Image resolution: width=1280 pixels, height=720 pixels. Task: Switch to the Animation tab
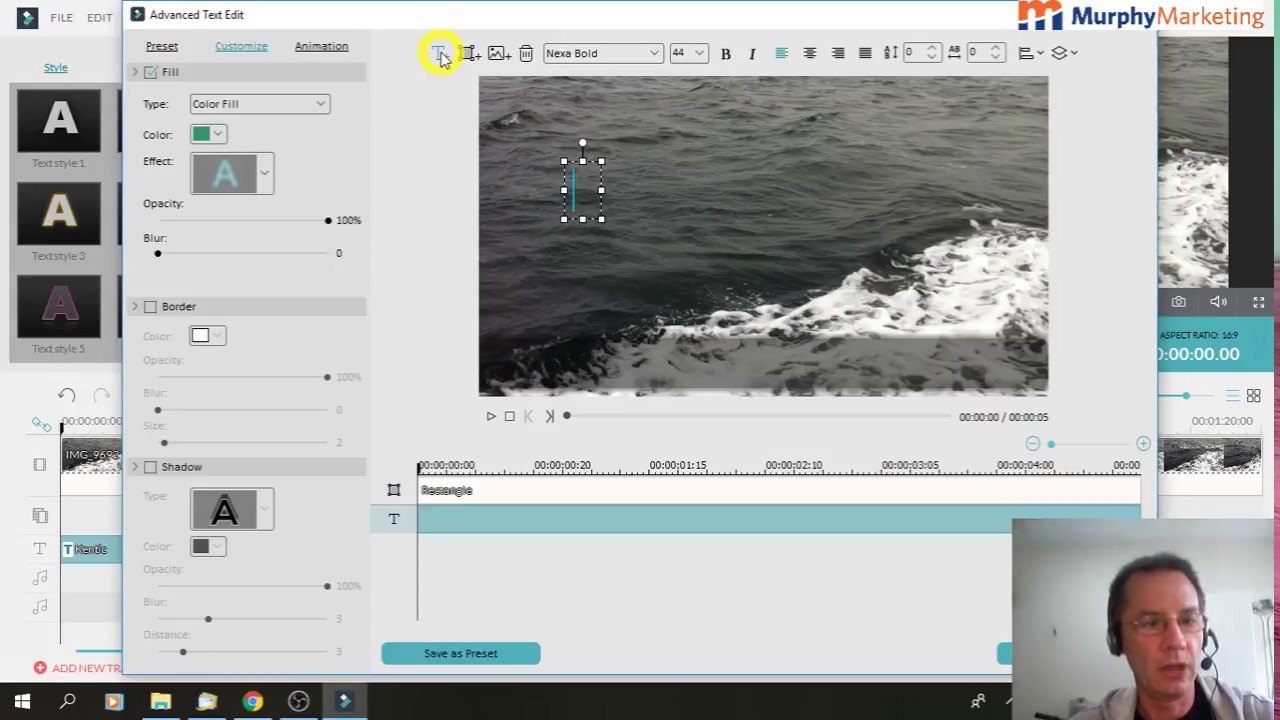click(x=321, y=46)
